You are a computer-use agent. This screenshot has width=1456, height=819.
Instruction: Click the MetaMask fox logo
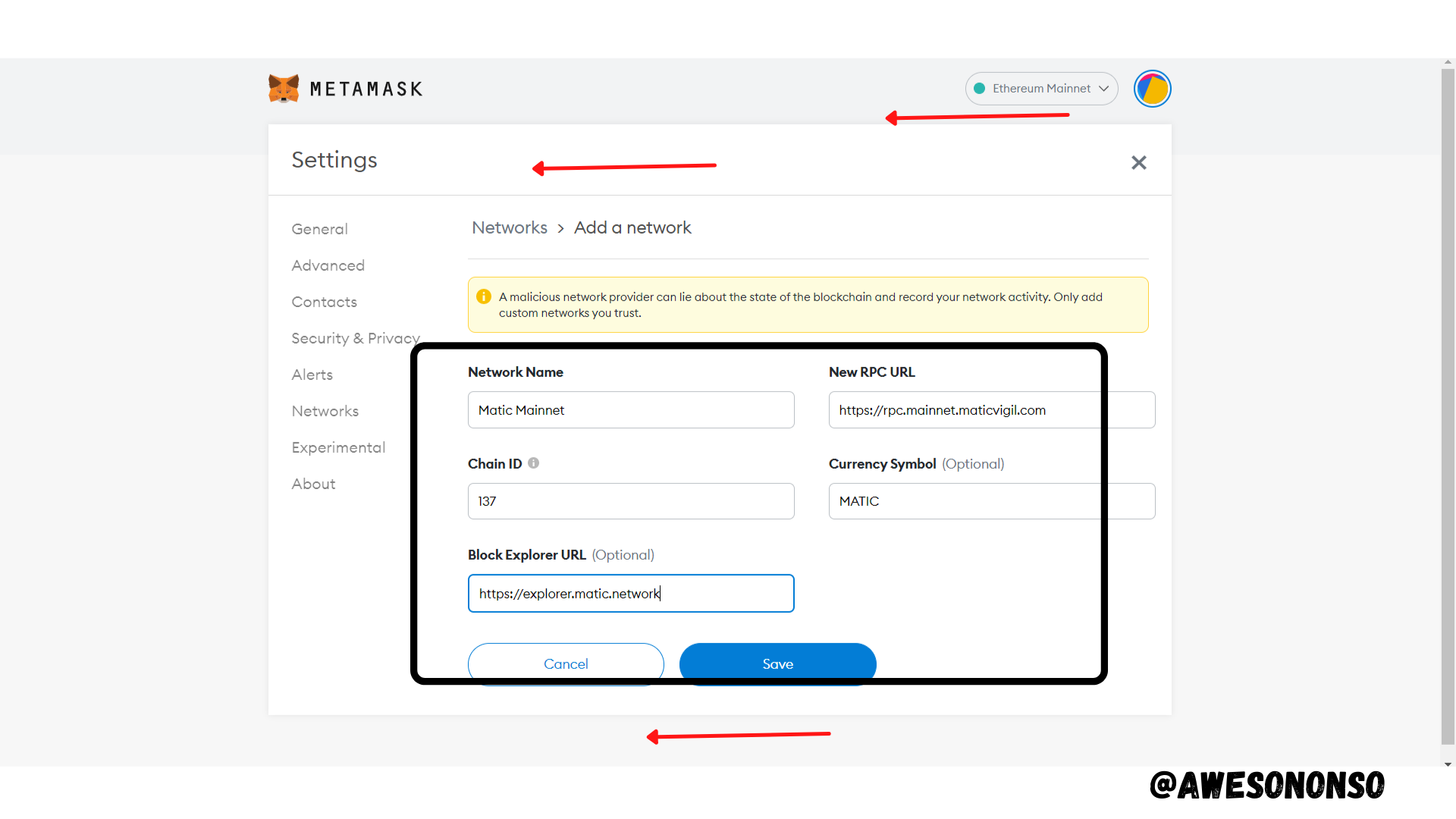tap(284, 89)
